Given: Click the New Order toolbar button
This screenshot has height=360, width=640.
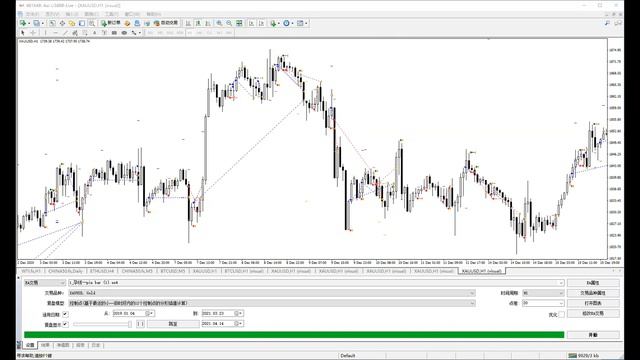Looking at the screenshot, I should click(x=110, y=23).
